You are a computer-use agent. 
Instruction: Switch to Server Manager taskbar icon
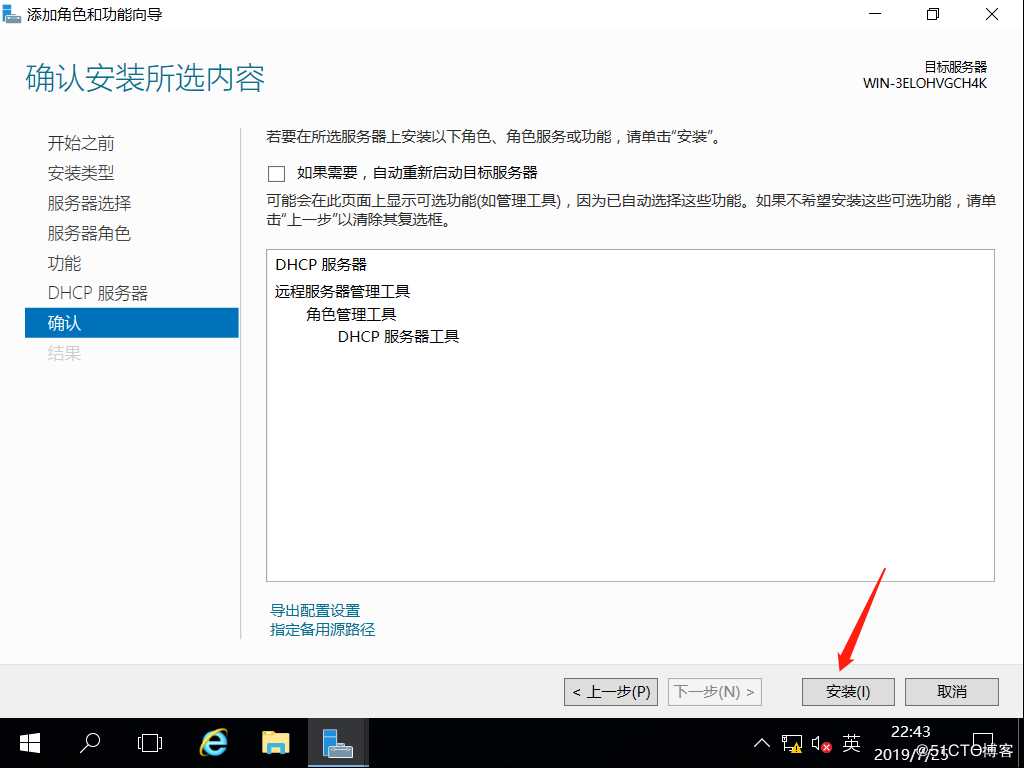click(338, 743)
